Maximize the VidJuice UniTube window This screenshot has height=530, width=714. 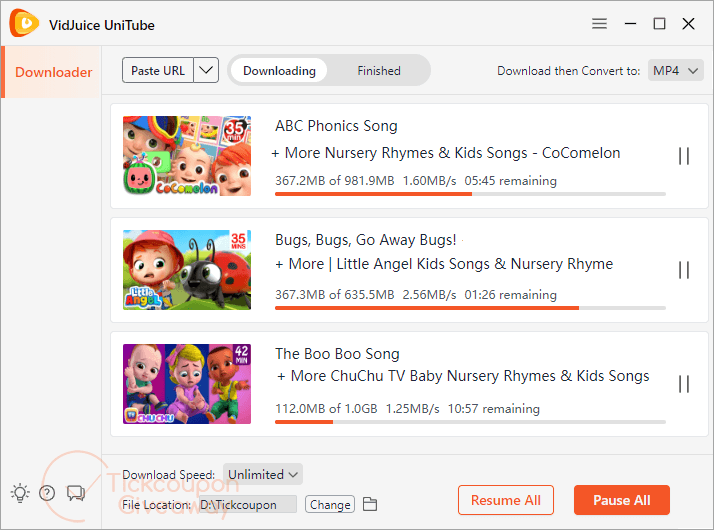(659, 23)
